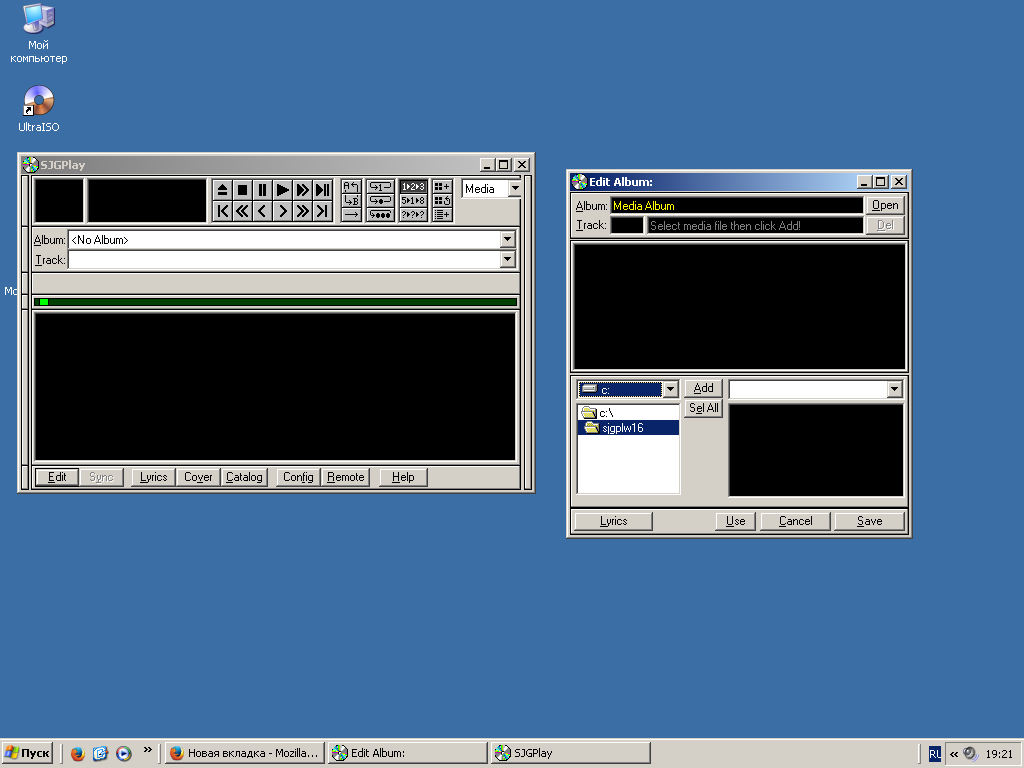The height and width of the screenshot is (768, 1024).
Task: Click the Play button in SJGPlay
Action: coord(282,190)
